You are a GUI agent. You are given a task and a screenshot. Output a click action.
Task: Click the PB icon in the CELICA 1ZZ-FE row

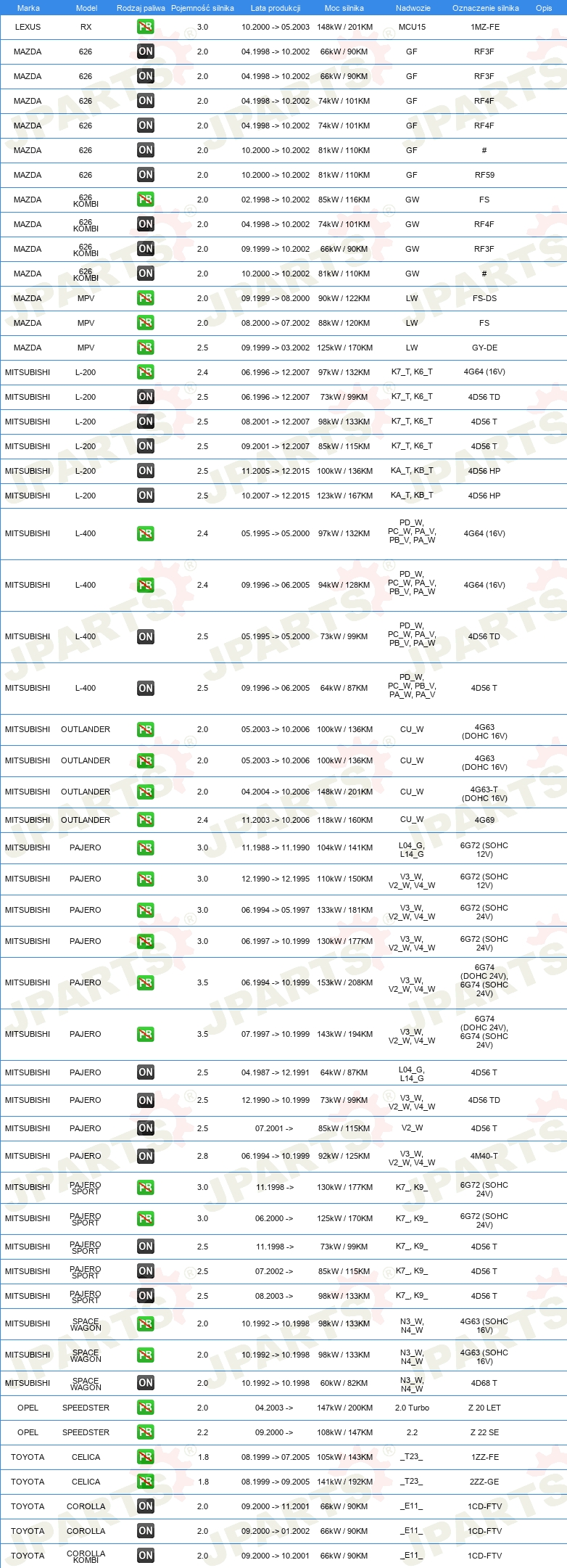tap(146, 1457)
